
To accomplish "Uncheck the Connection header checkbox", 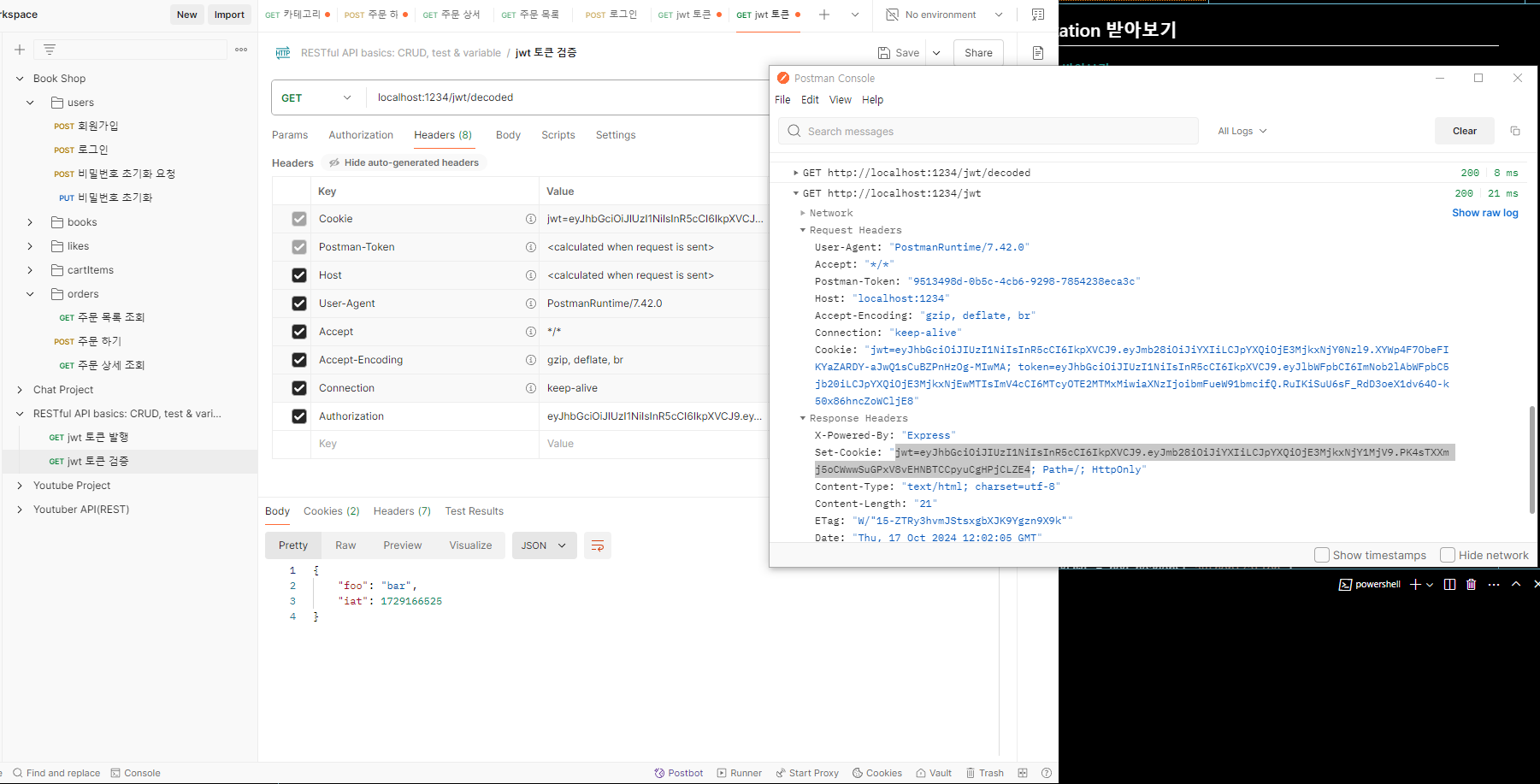I will pos(298,388).
